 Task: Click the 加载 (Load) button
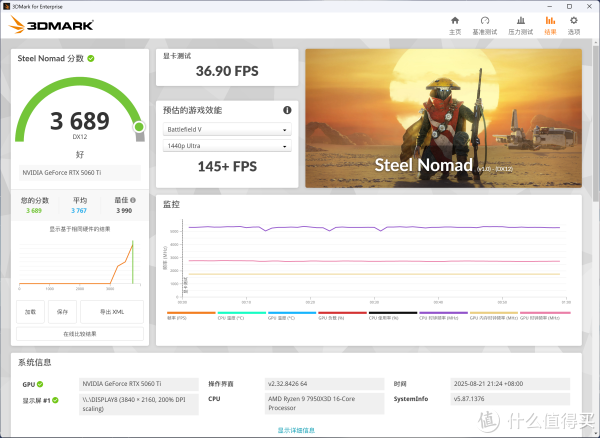click(x=30, y=312)
